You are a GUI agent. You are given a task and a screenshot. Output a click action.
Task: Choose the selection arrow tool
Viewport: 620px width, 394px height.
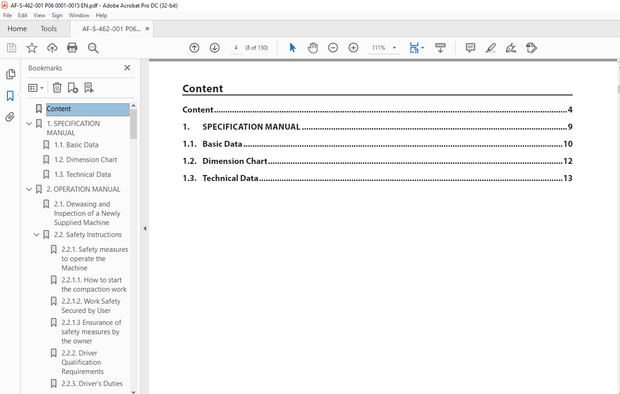293,48
